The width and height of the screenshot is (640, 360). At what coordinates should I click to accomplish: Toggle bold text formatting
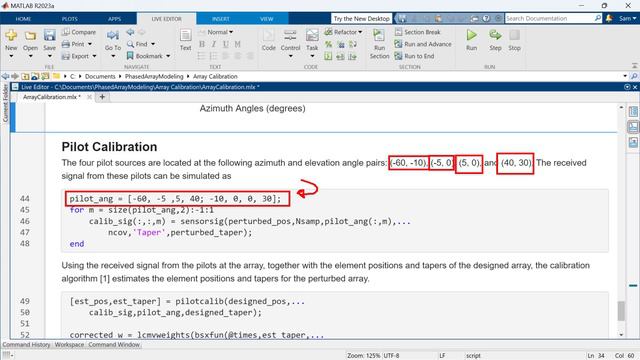coord(202,44)
